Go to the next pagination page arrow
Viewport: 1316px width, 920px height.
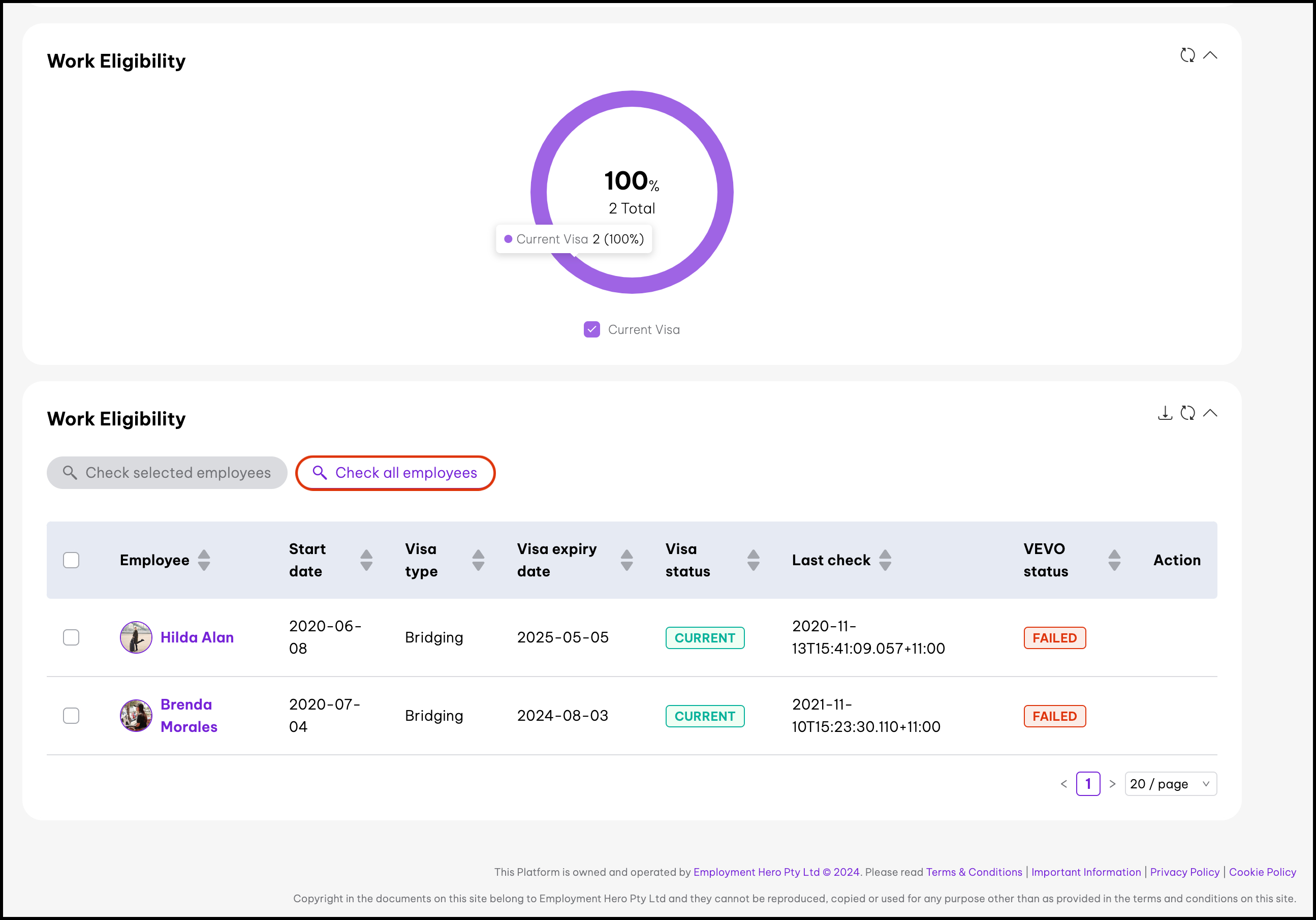(1112, 784)
